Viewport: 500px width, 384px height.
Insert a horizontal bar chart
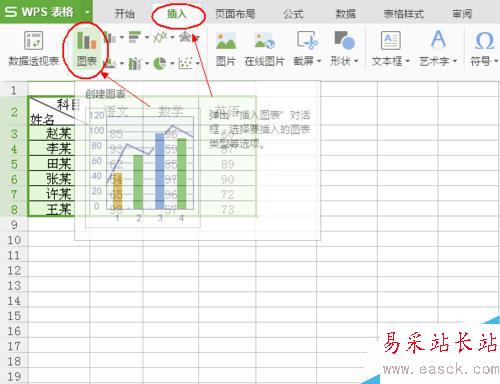coord(135,37)
